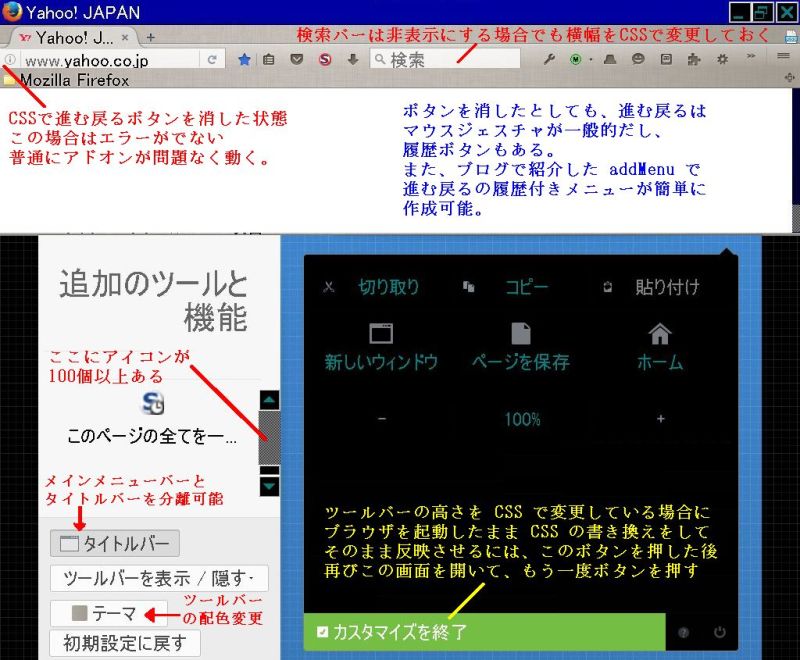This screenshot has height=660, width=800.
Task: Open the small arrow next to green M icon
Action: pyautogui.click(x=591, y=60)
